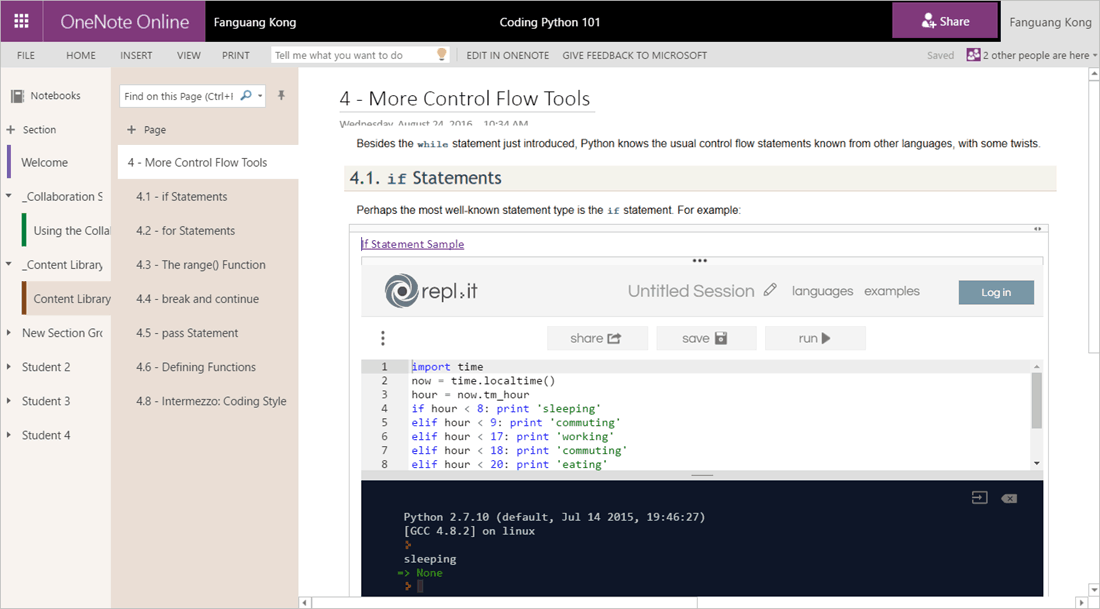The height and width of the screenshot is (609, 1100).
Task: Open the repl.it vertical dots menu
Action: (382, 338)
